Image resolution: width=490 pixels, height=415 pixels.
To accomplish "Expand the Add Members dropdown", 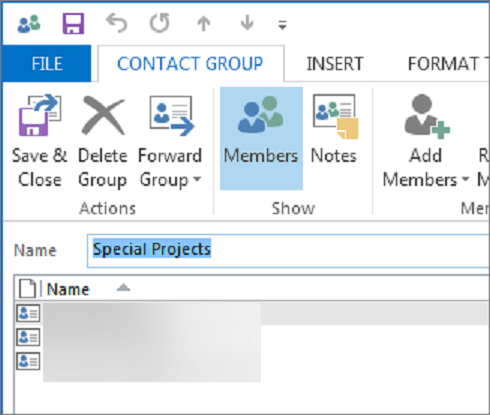I will (426, 140).
